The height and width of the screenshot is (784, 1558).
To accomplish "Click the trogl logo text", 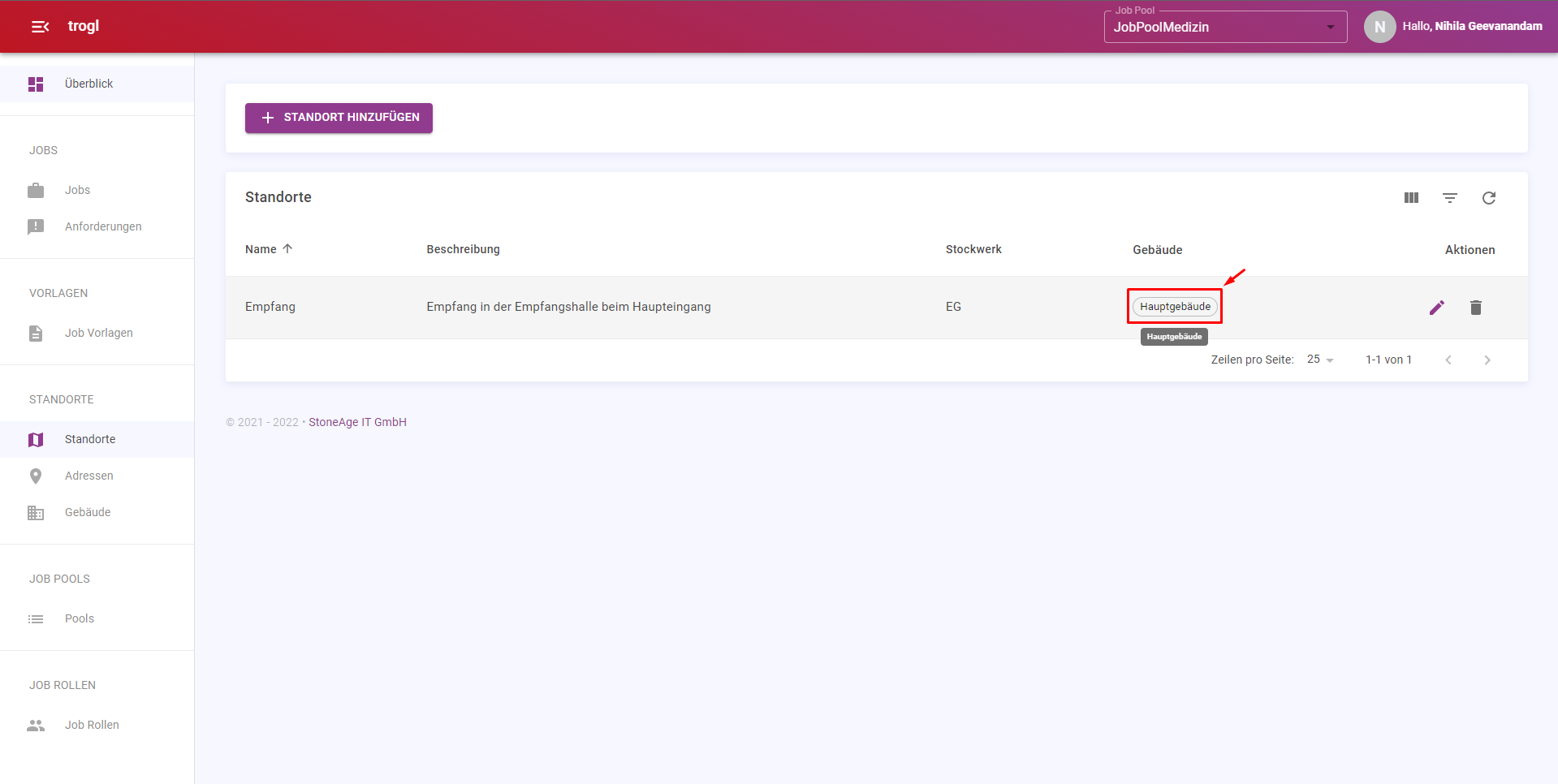I will 84,26.
